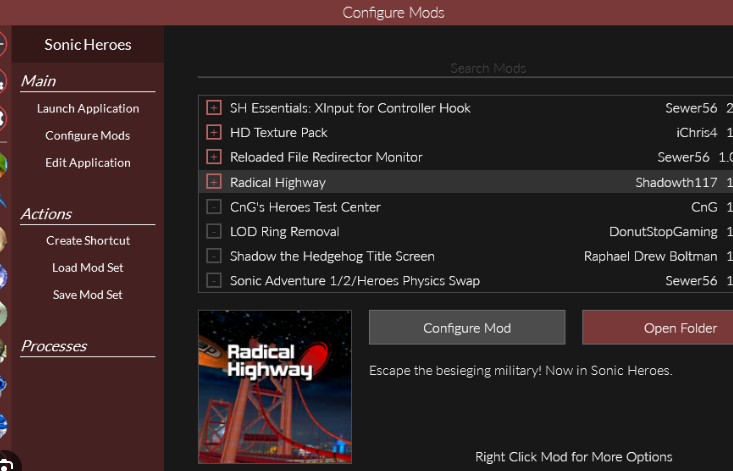Screen dimensions: 733x471
Task: Click the gear settings icon in left strip
Action: coord(3,119)
